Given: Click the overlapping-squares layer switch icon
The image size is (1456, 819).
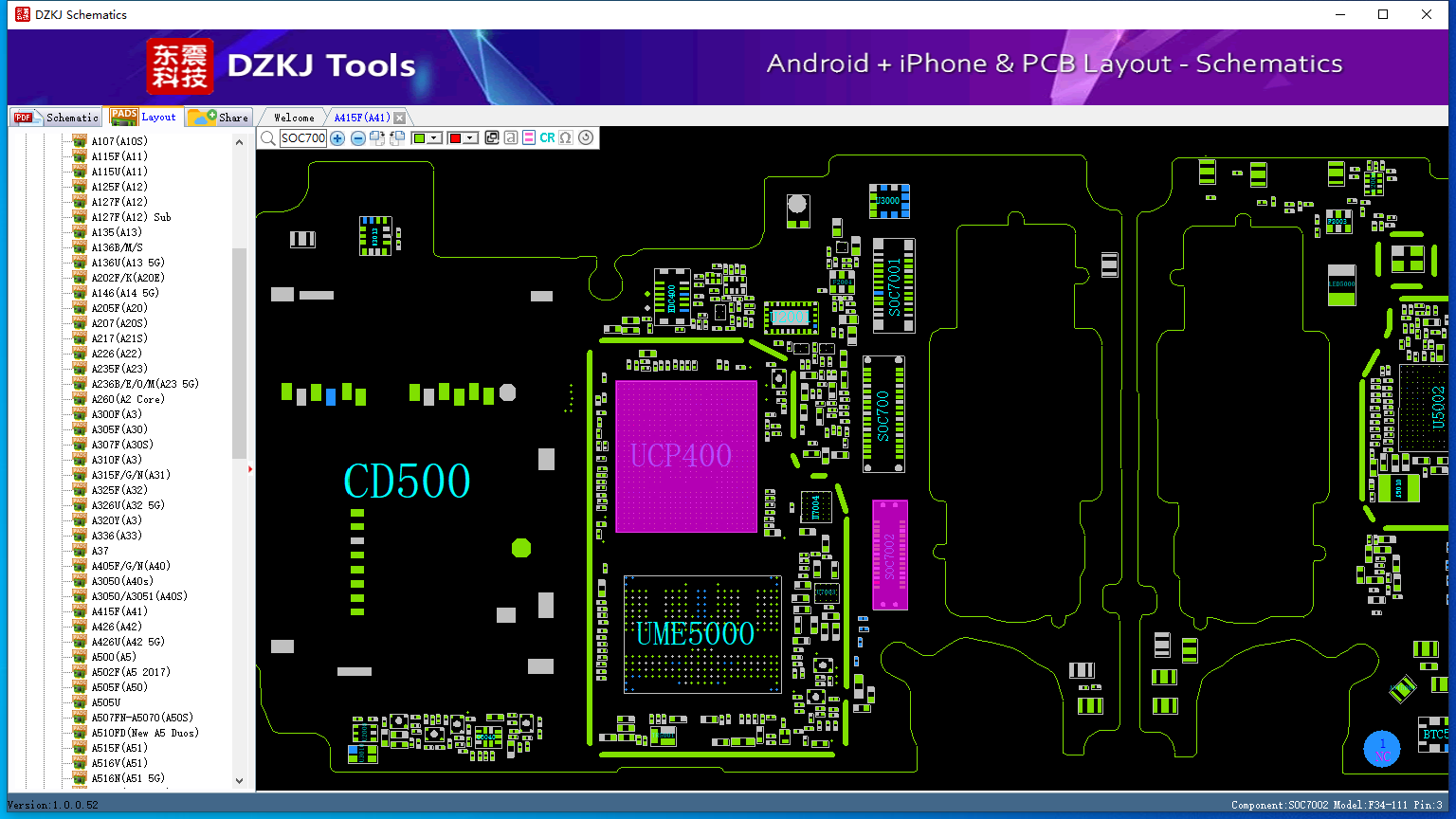Looking at the screenshot, I should coord(492,138).
